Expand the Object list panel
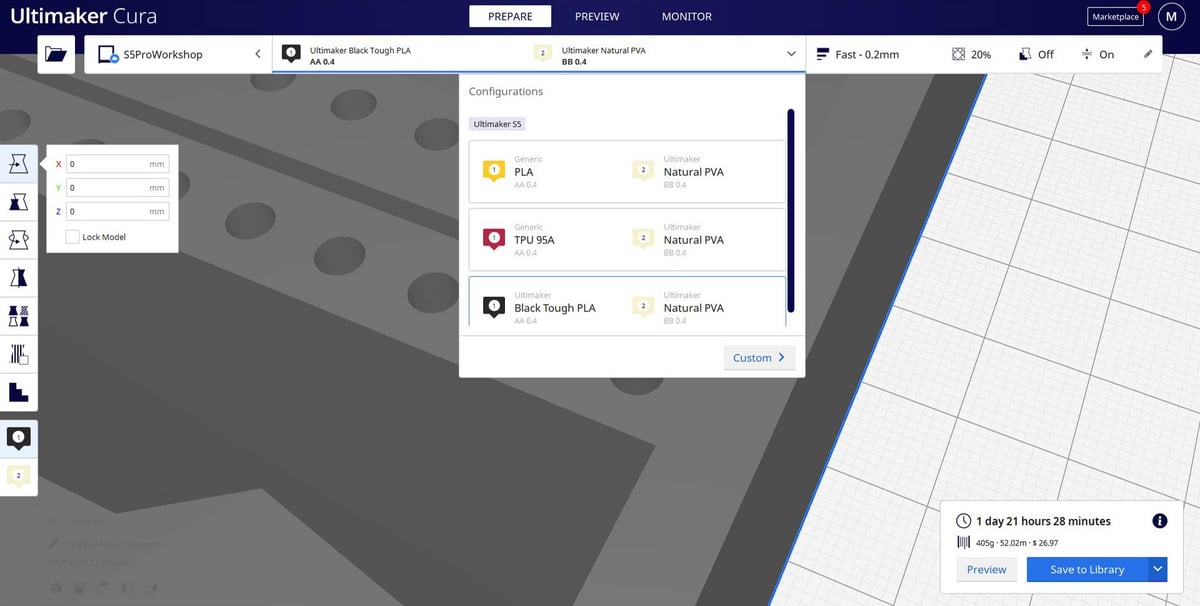 click(76, 521)
